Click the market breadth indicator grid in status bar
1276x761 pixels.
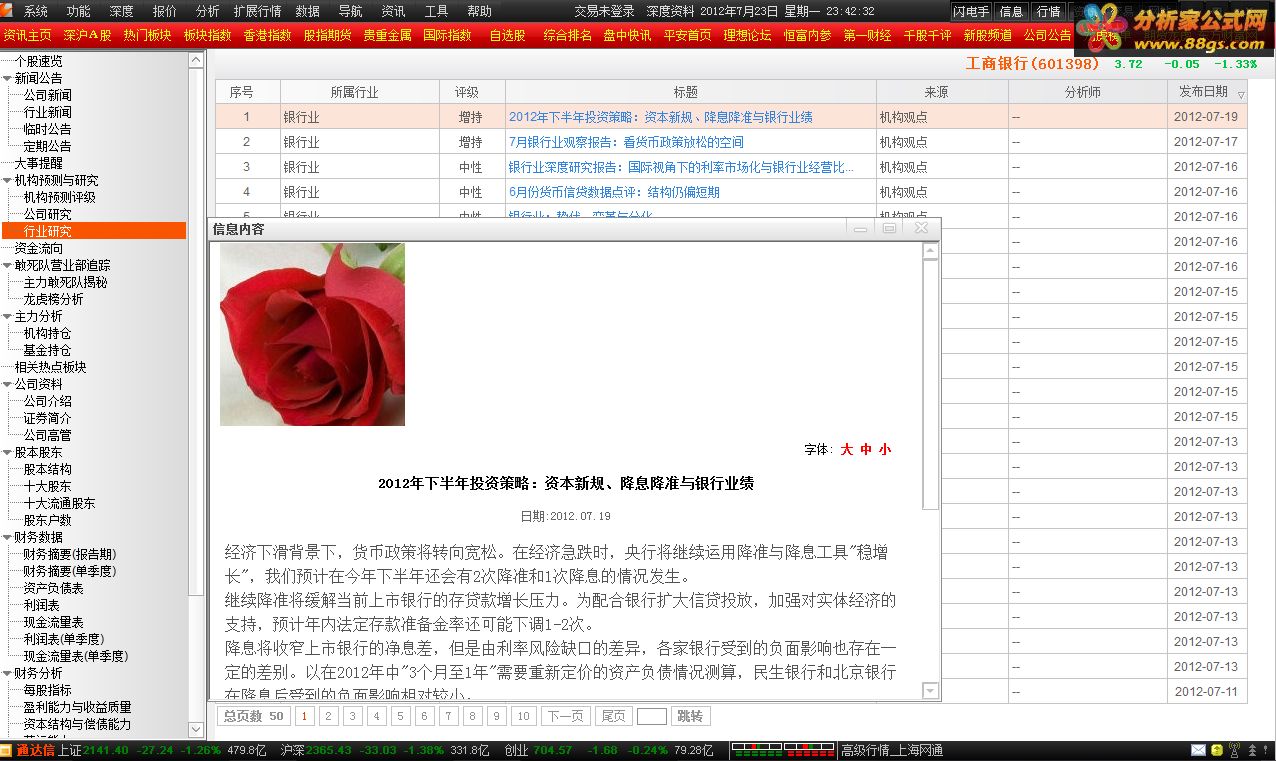coord(783,750)
